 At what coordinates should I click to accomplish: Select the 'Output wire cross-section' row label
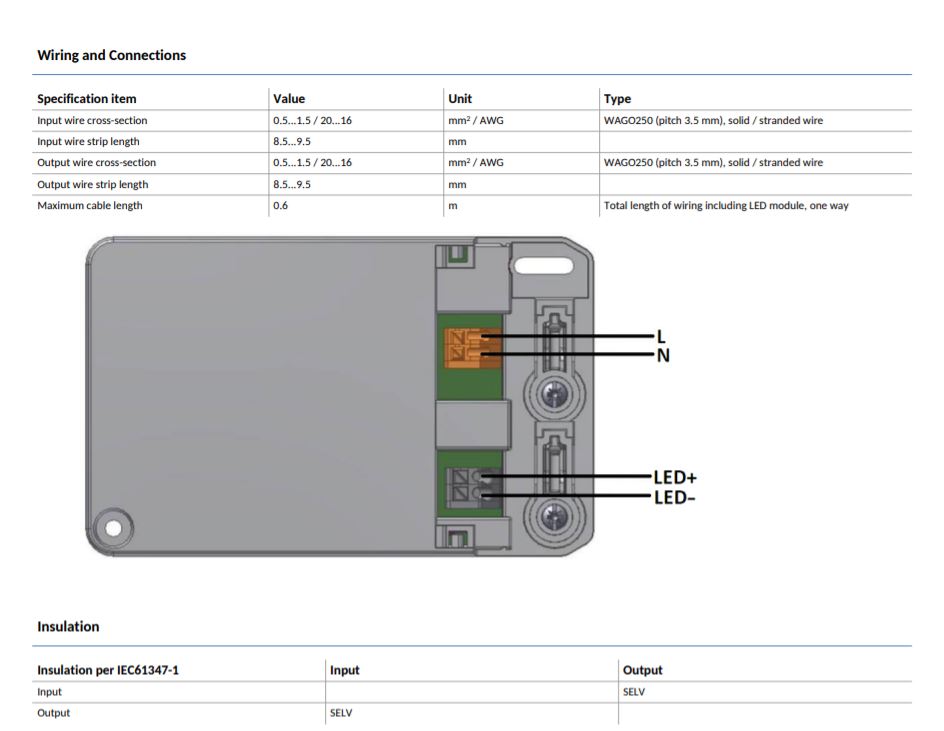[96, 163]
